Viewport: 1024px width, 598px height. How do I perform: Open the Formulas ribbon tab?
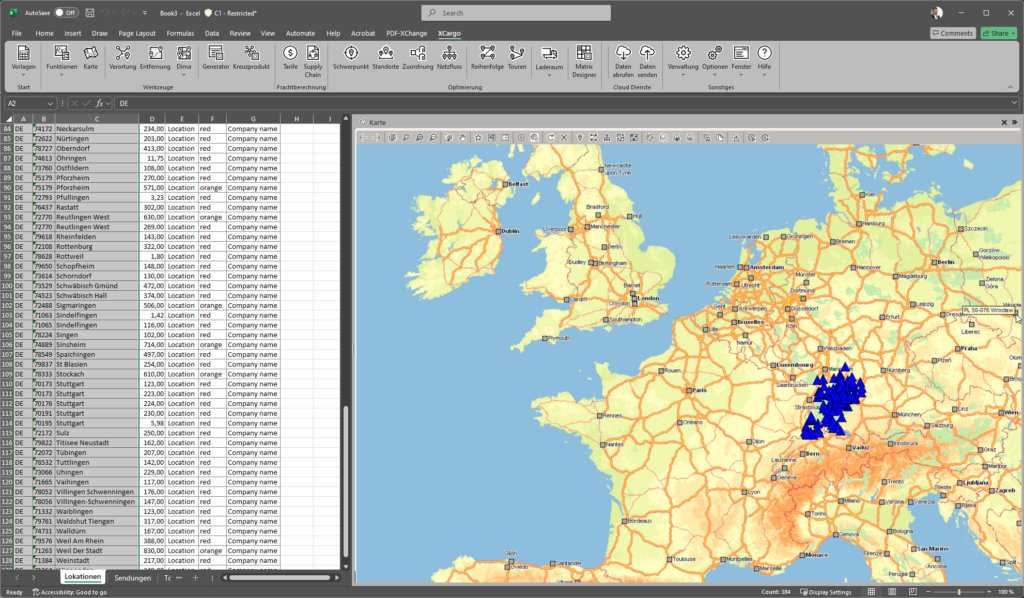(181, 33)
